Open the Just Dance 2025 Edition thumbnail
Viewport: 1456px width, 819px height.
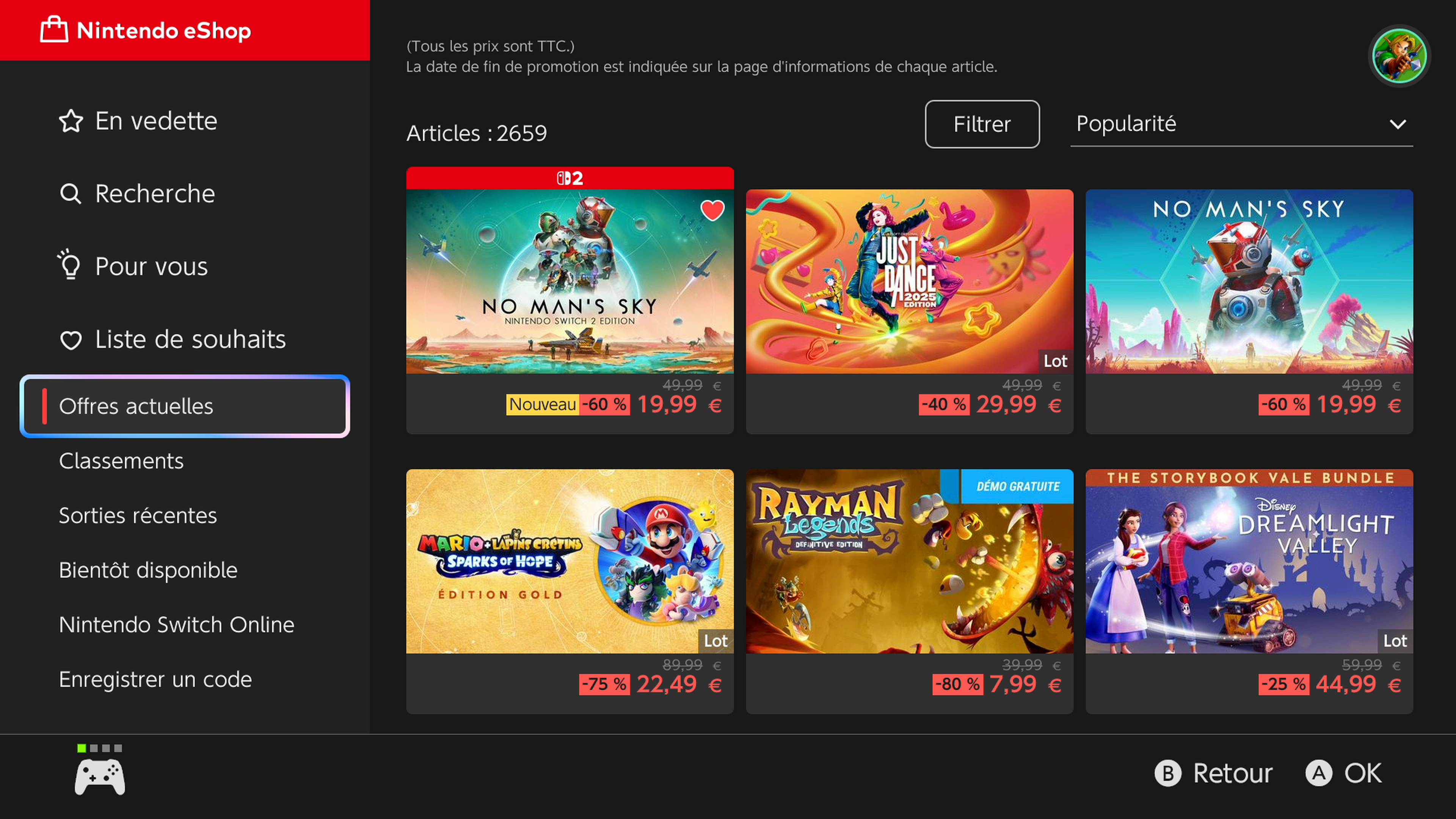tap(910, 281)
